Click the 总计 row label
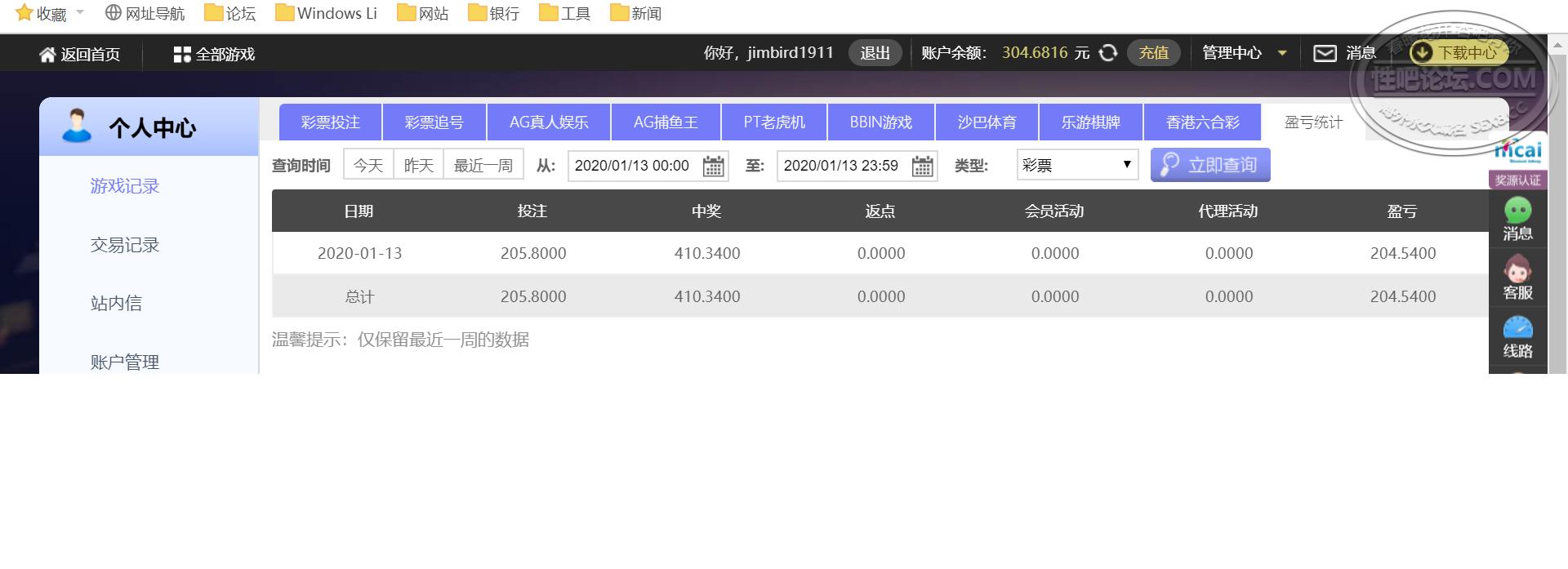Viewport: 1568px width, 569px height. click(359, 296)
